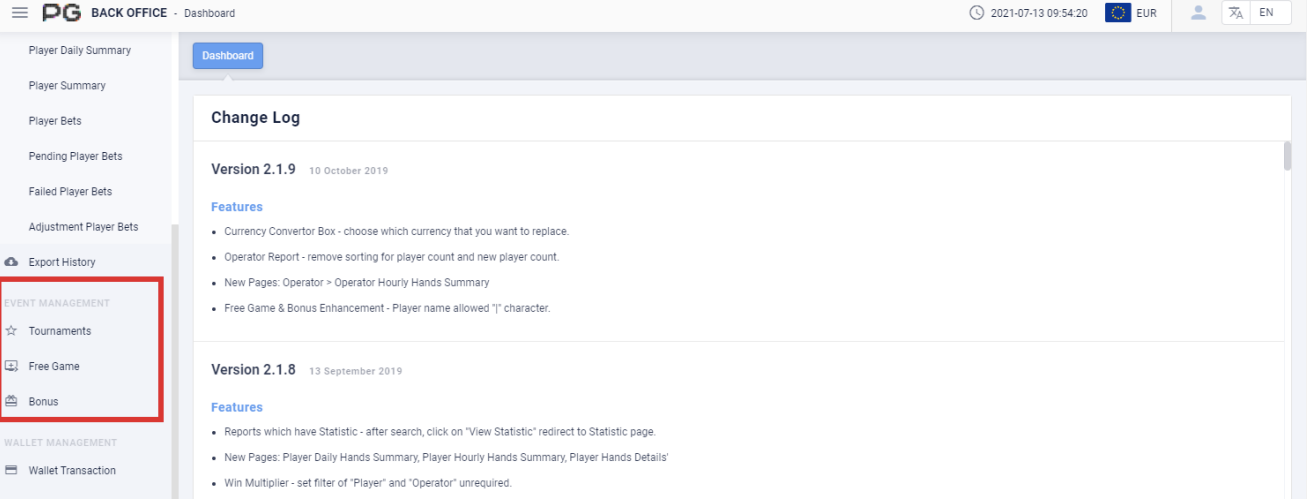
Task: Click the EU flag currency icon
Action: 1118,13
